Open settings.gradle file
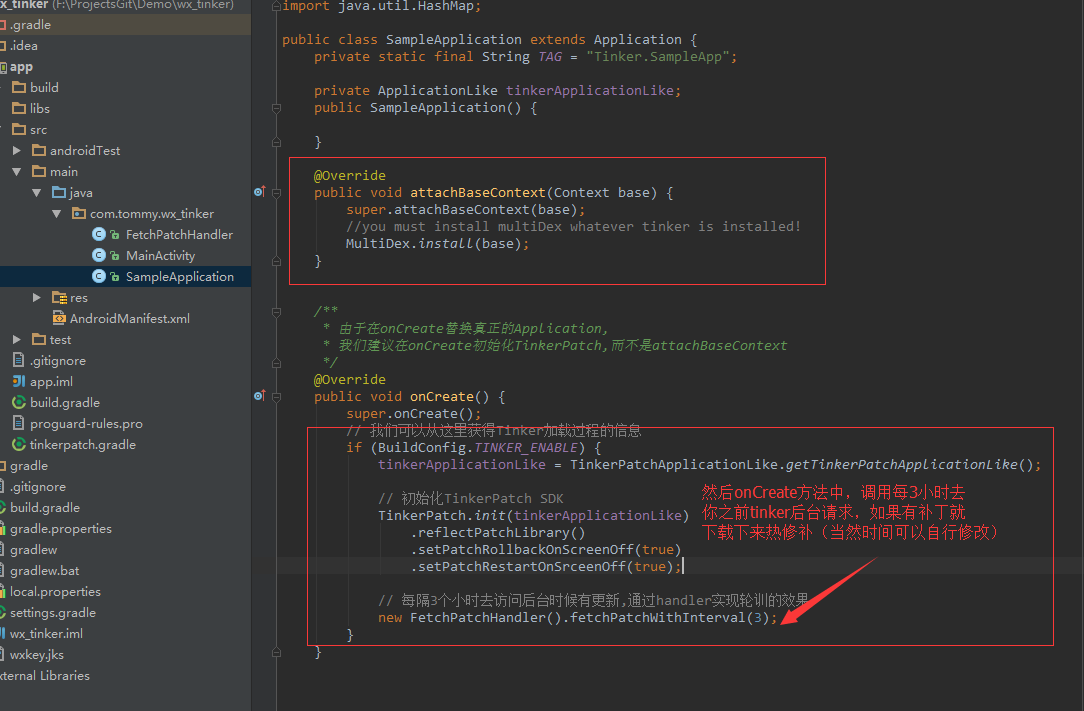The image size is (1084, 711). 53,613
